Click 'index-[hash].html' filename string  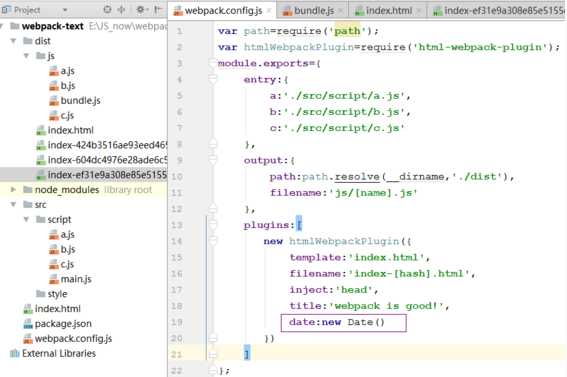409,274
